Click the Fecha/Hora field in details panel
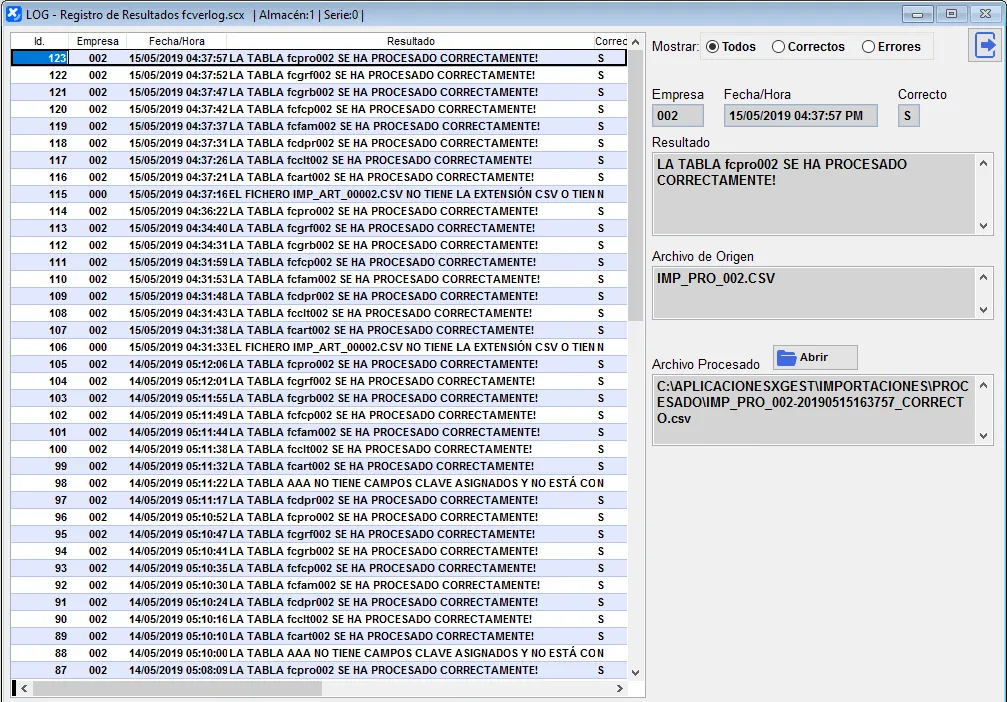 (x=800, y=116)
